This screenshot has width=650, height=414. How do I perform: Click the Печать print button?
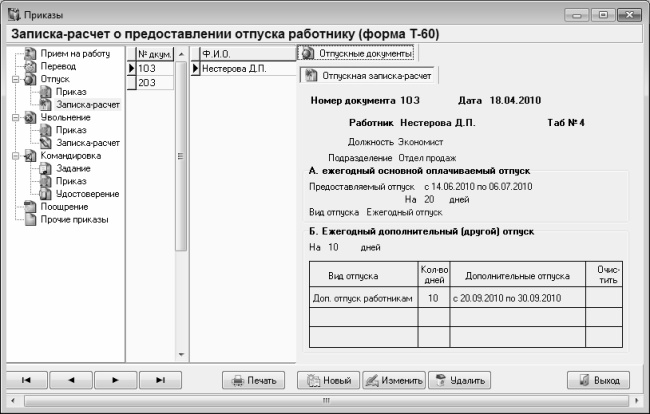pyautogui.click(x=254, y=380)
